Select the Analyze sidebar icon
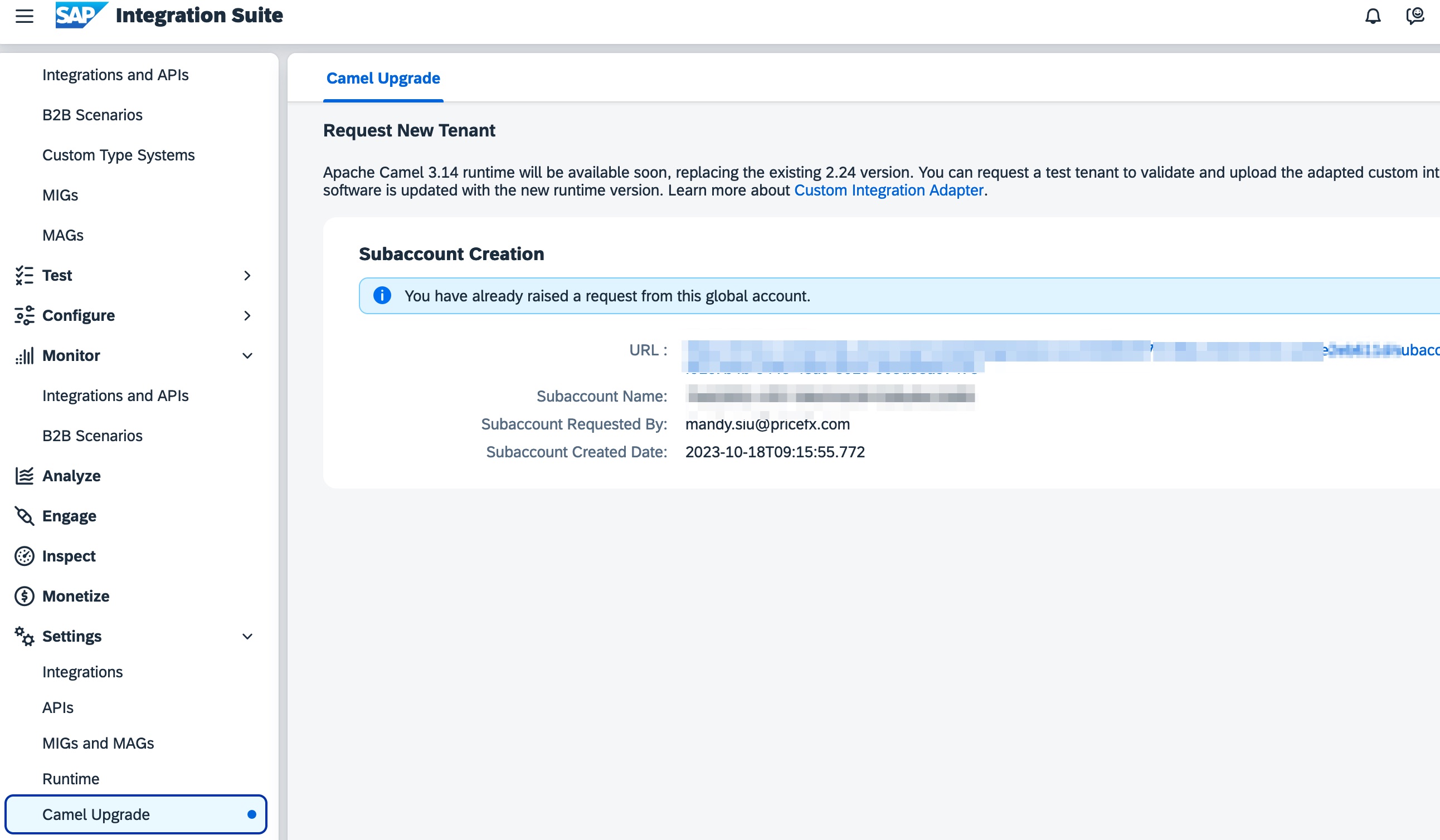 pos(23,475)
